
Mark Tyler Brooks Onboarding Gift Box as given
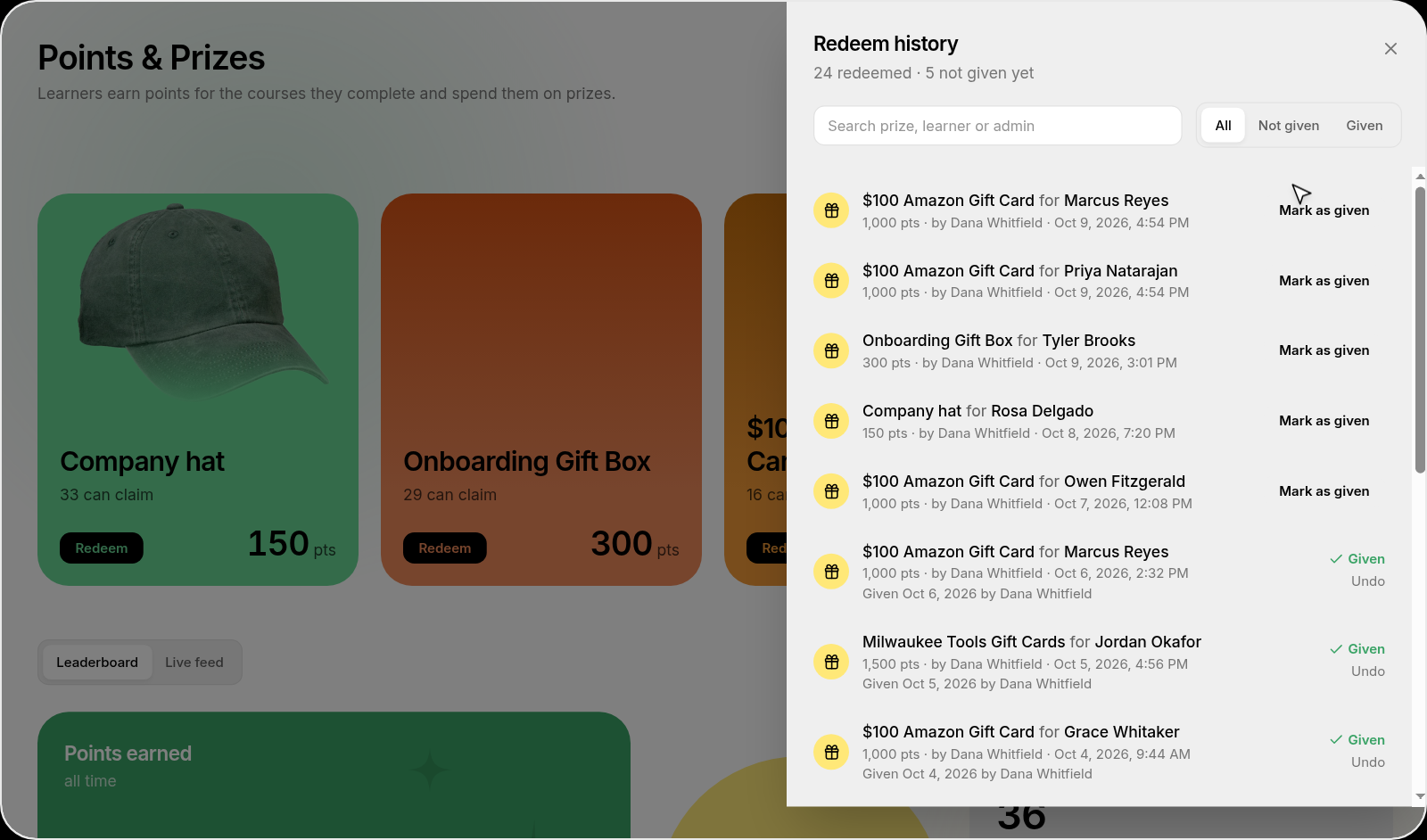tap(1324, 350)
